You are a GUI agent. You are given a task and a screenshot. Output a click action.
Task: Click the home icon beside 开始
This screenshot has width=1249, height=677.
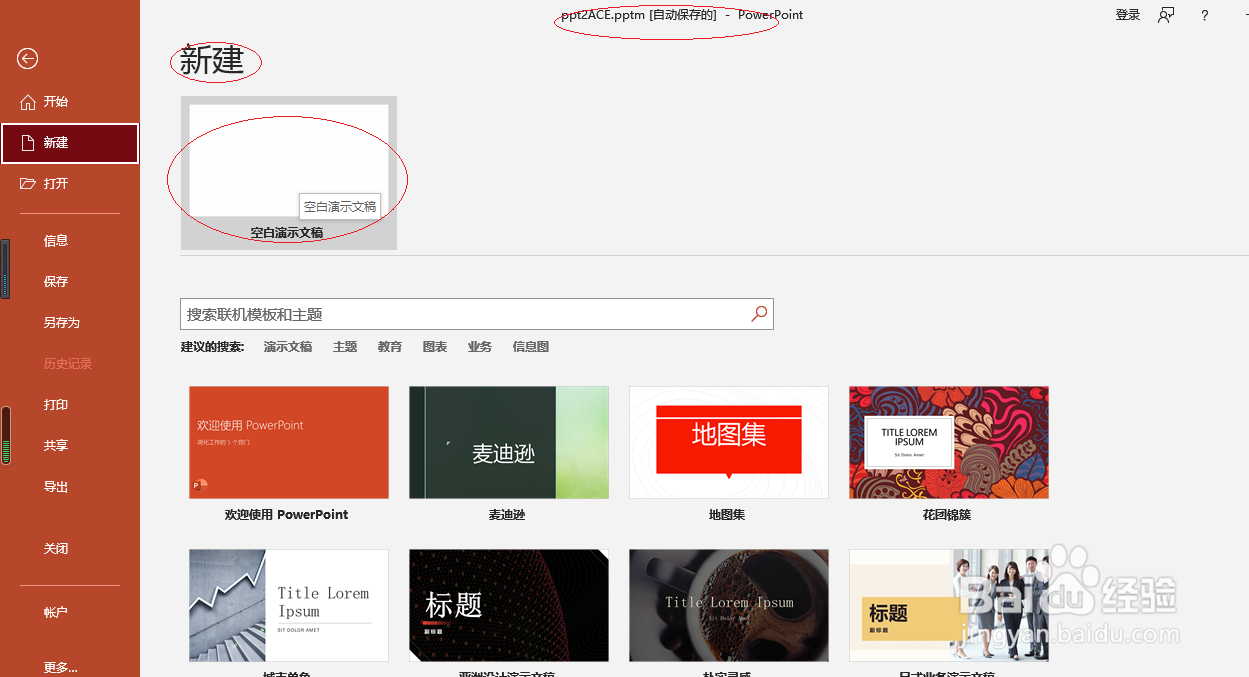[28, 102]
